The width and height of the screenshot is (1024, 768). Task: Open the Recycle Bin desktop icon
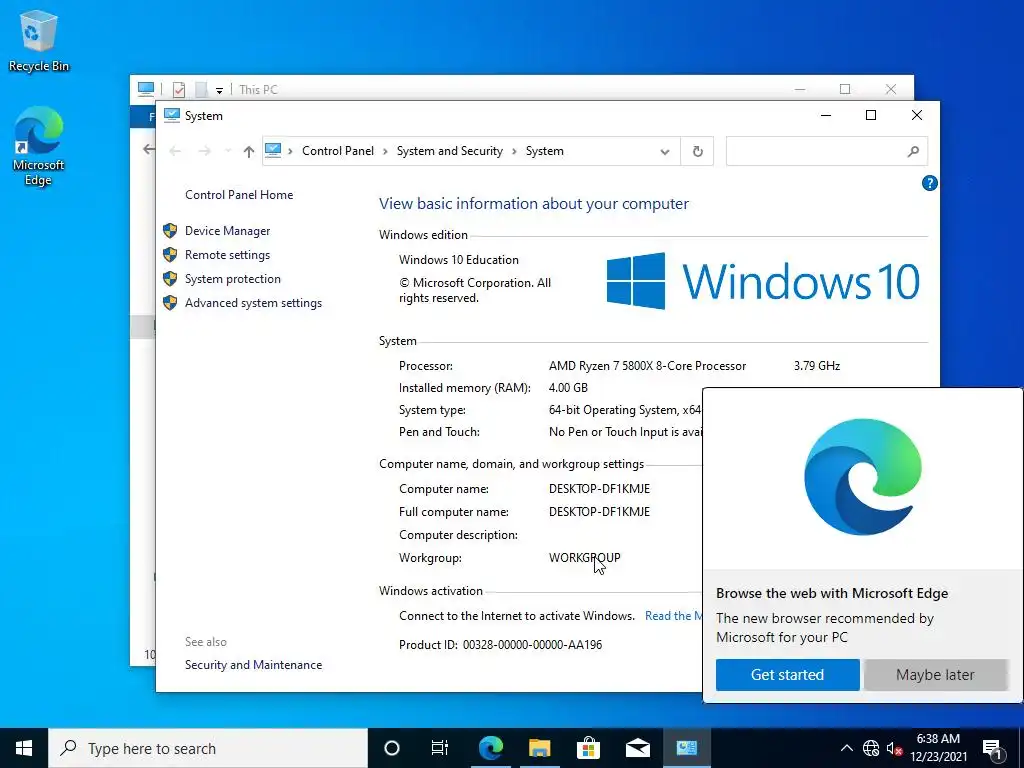coord(39,40)
